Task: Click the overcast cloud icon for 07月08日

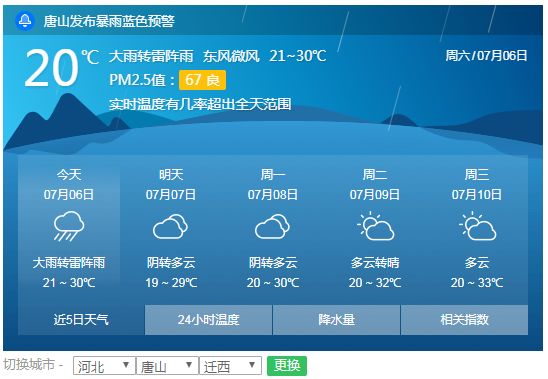Action: tap(273, 227)
